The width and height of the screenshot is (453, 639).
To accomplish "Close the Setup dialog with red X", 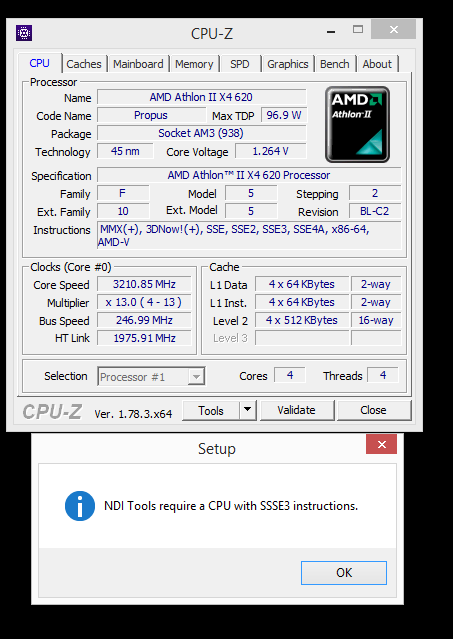I will point(381,444).
